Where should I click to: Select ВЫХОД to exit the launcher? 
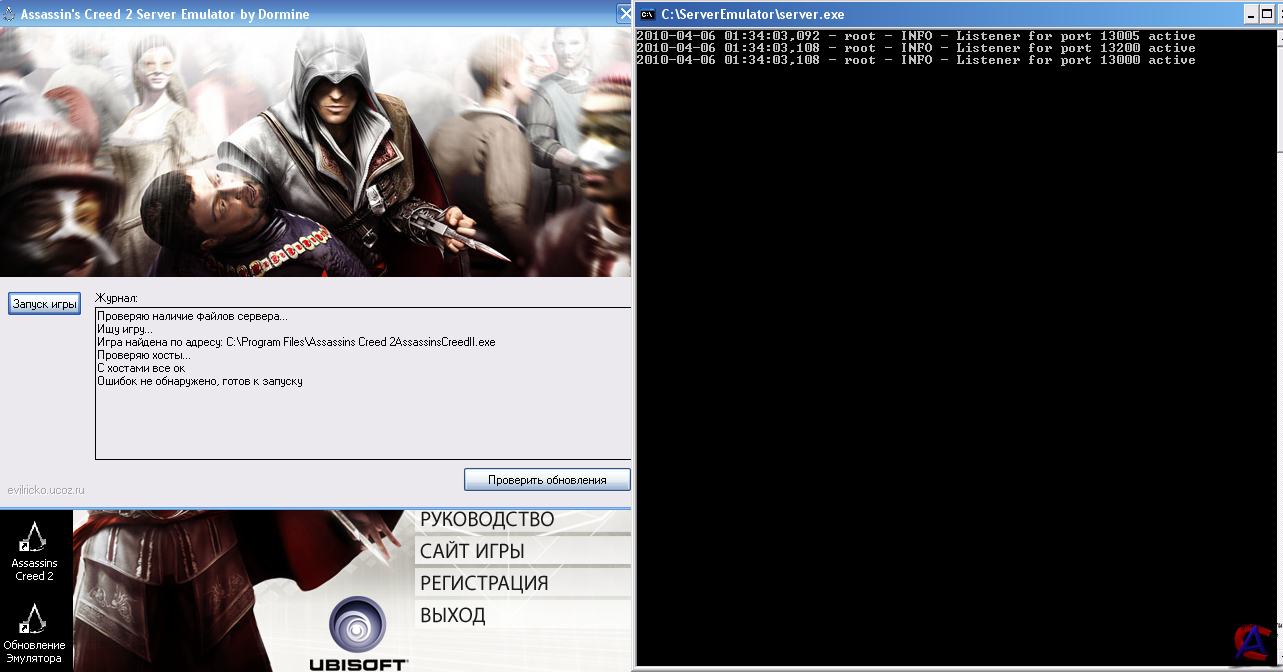(453, 615)
